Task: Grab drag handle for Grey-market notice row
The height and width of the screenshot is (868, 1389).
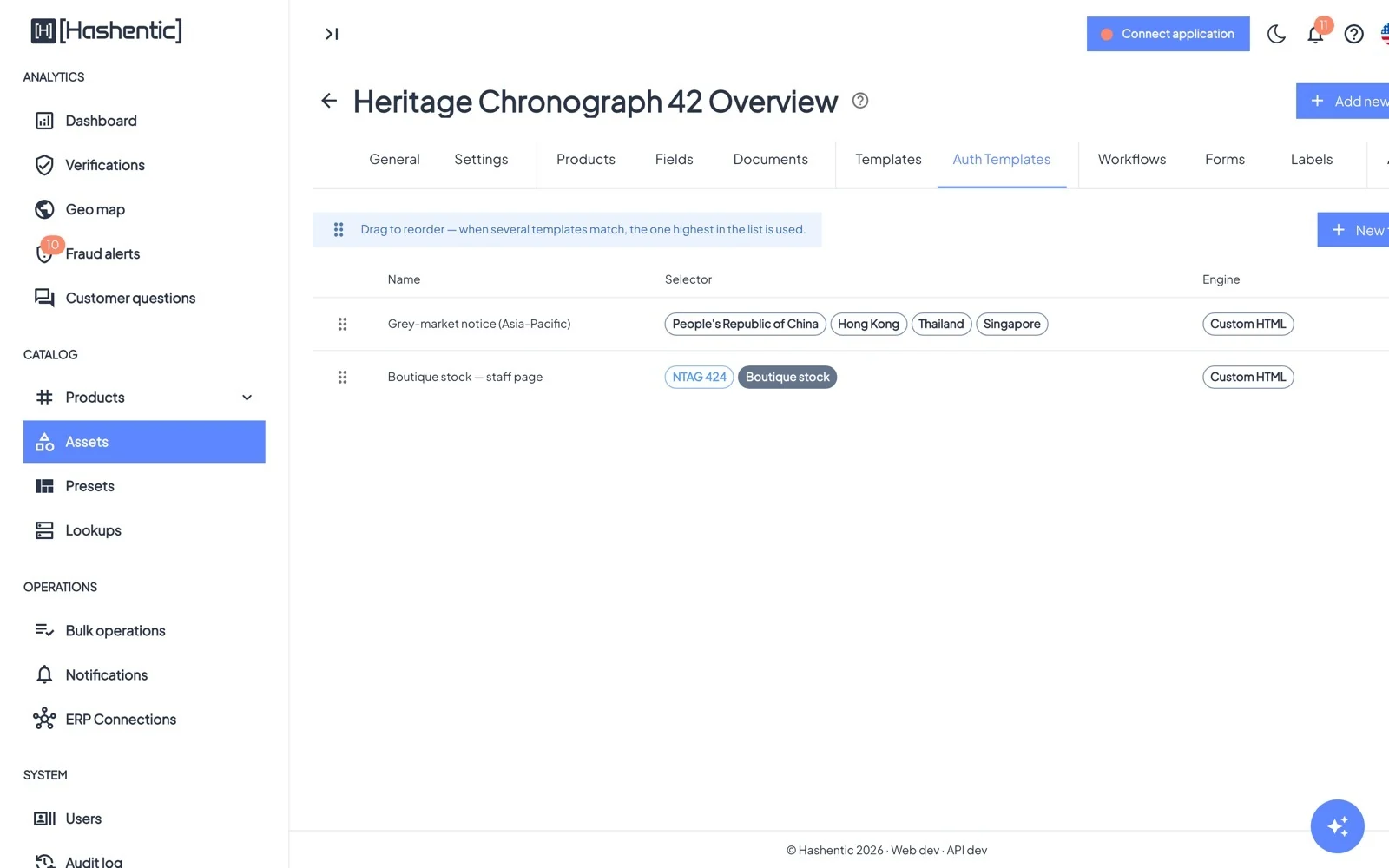Action: 342,324
